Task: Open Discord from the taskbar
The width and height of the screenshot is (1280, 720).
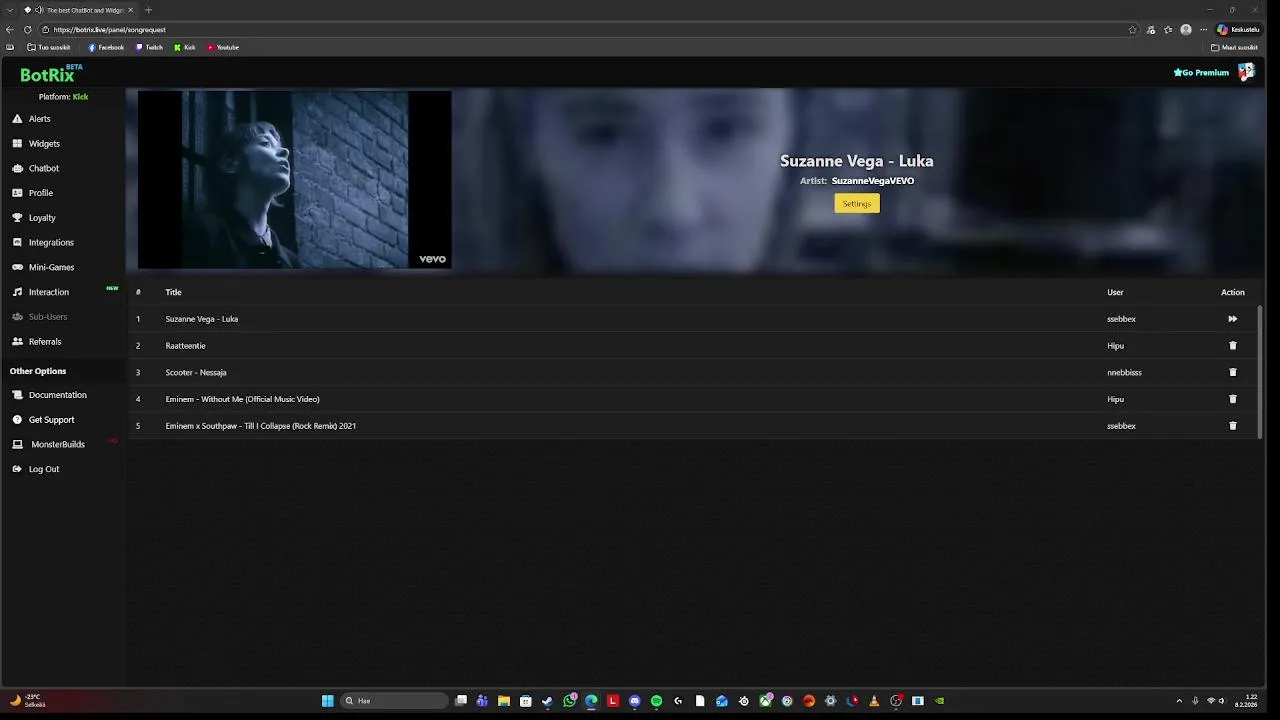Action: pyautogui.click(x=634, y=701)
